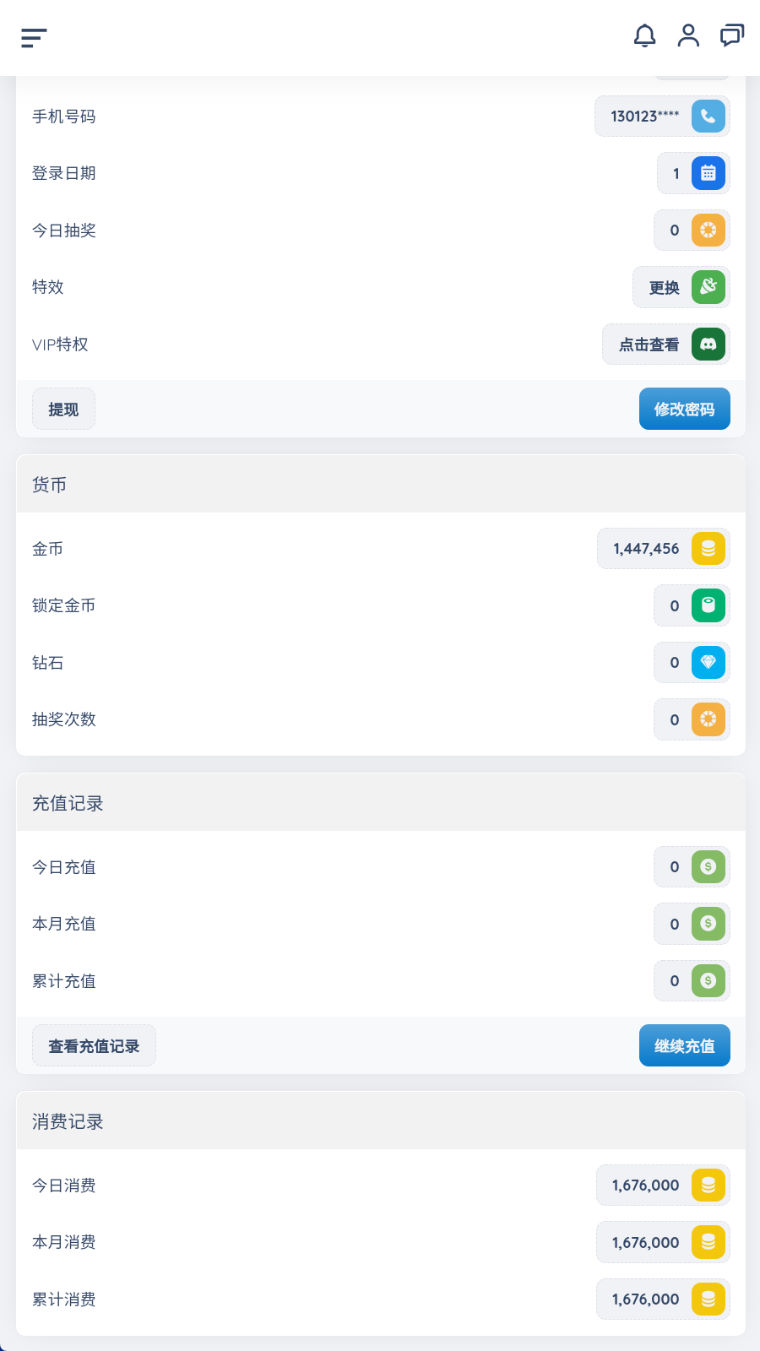Click the 继续充值 continue recharge button

[x=684, y=1046]
